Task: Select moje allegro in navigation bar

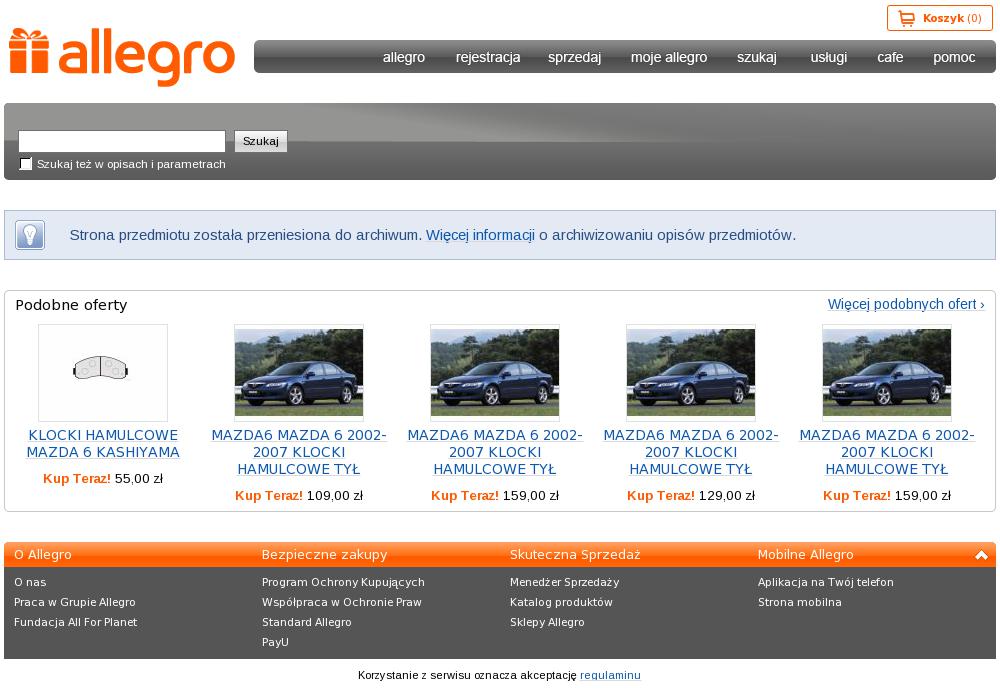Action: click(668, 57)
